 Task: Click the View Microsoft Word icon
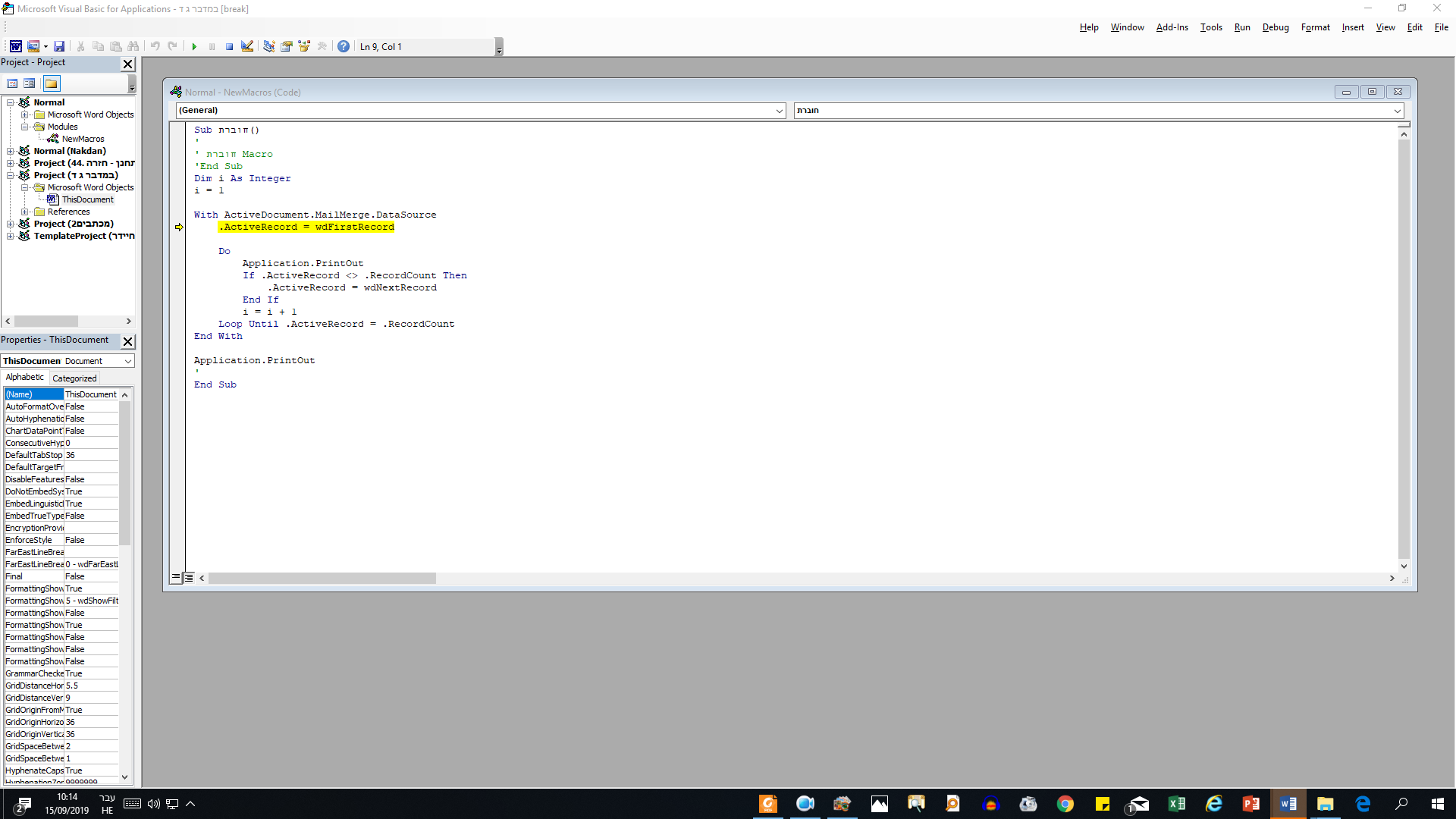[x=15, y=46]
